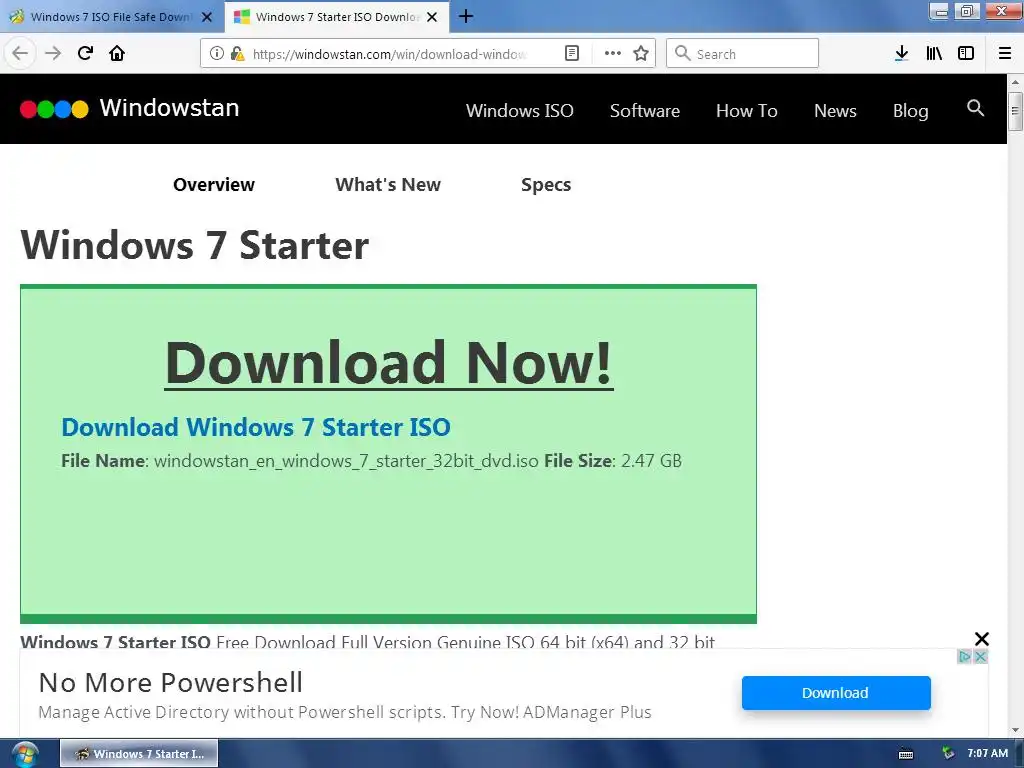Image resolution: width=1024 pixels, height=768 pixels.
Task: Click the Windowstan site search magnifier
Action: (x=975, y=108)
